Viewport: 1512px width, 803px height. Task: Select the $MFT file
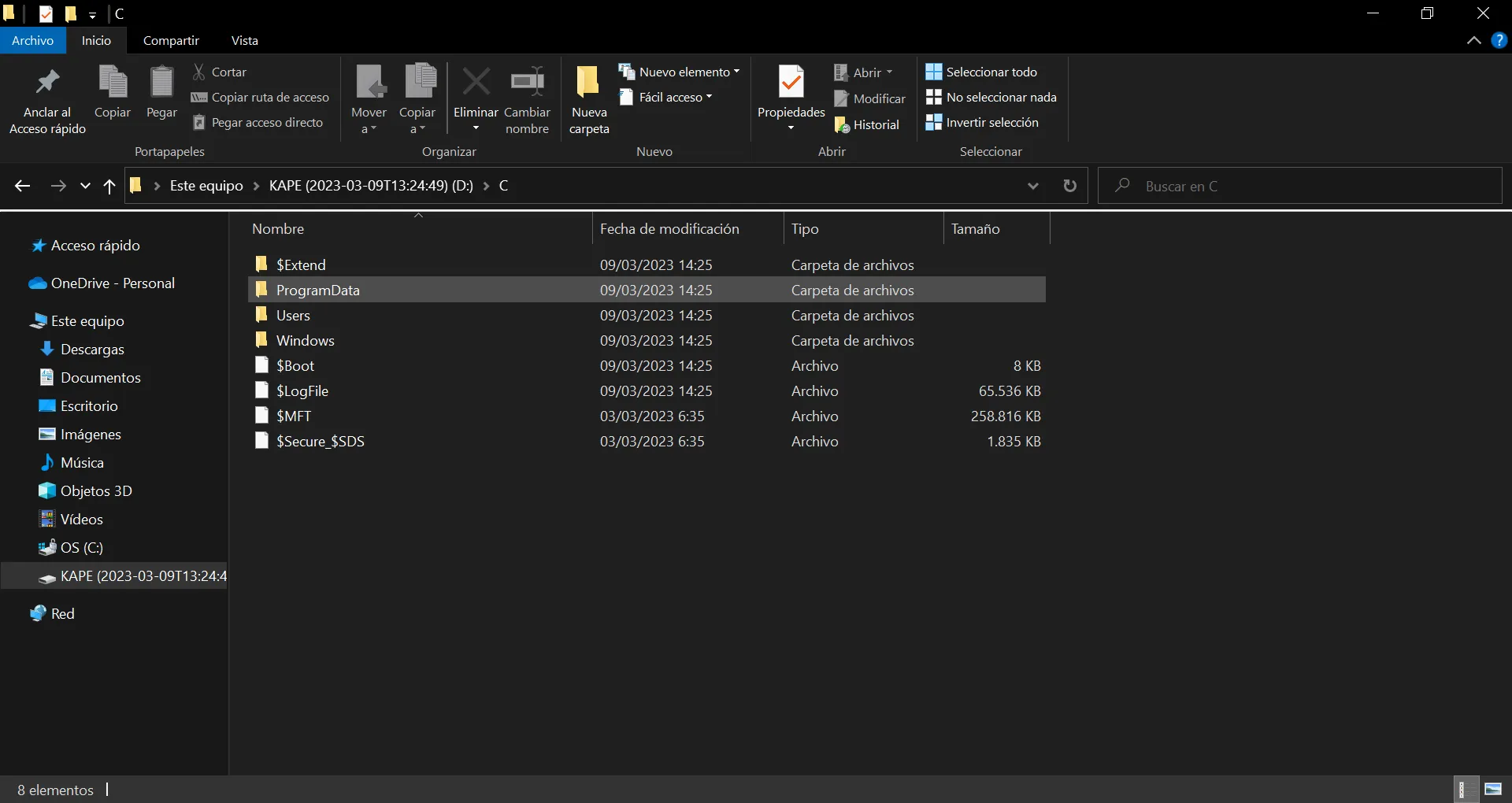click(x=647, y=416)
